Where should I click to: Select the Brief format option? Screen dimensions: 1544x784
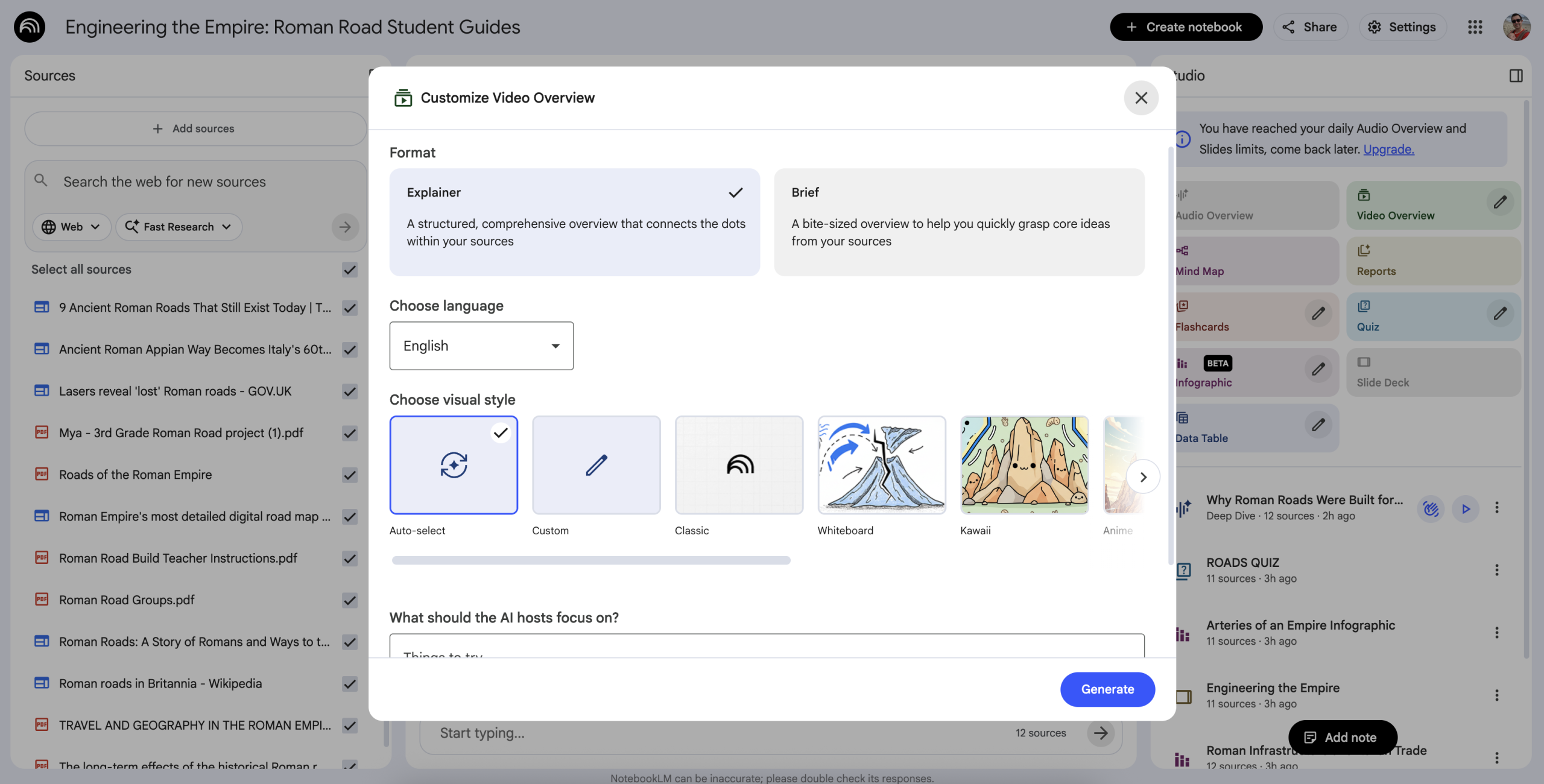(x=959, y=222)
